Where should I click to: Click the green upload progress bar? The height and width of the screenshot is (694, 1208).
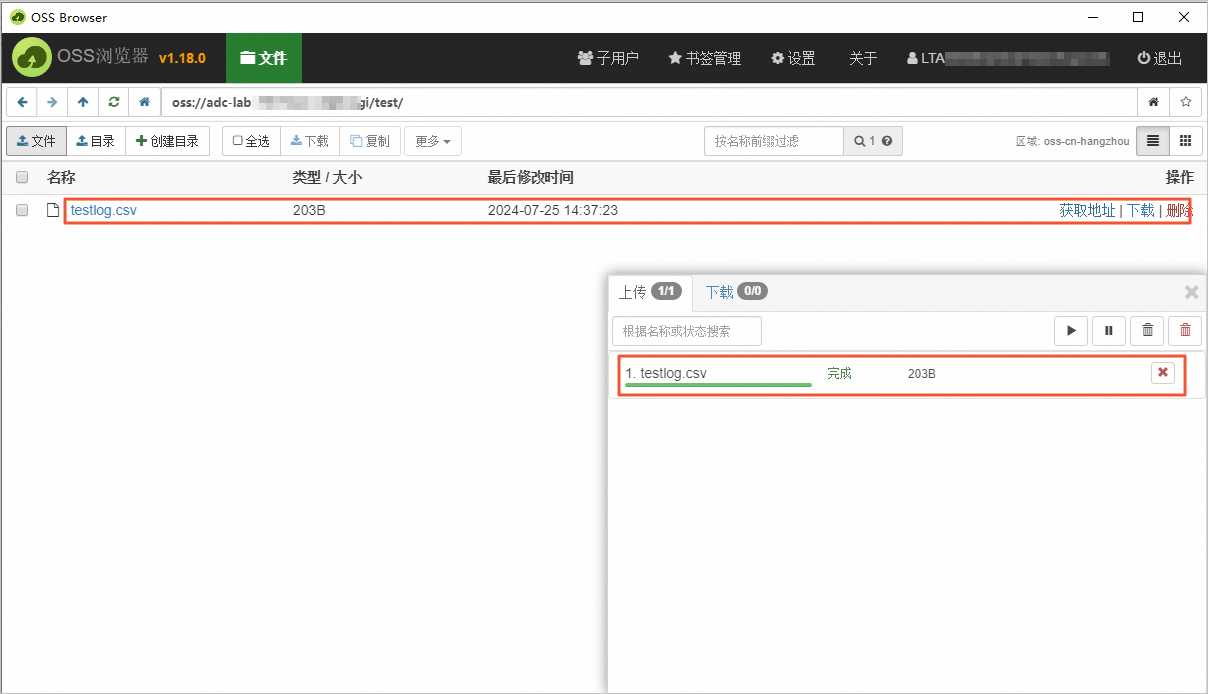718,384
